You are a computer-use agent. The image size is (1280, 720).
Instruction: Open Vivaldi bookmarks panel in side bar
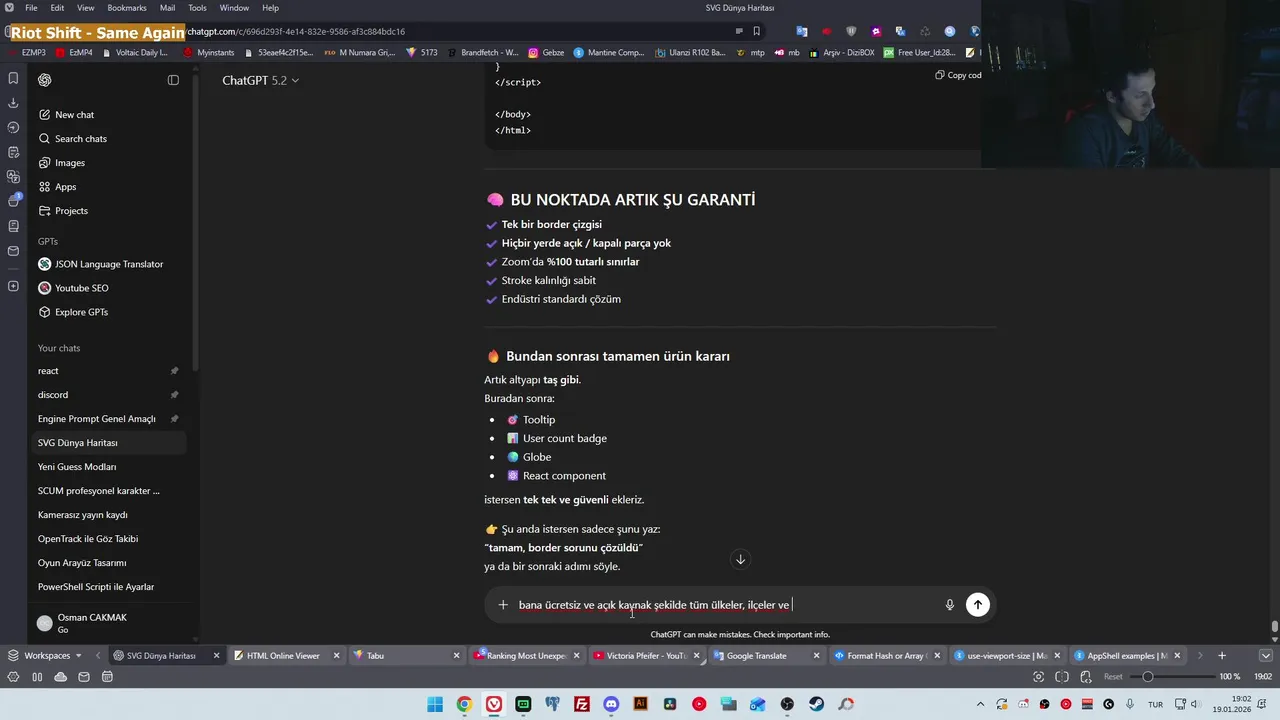click(13, 78)
